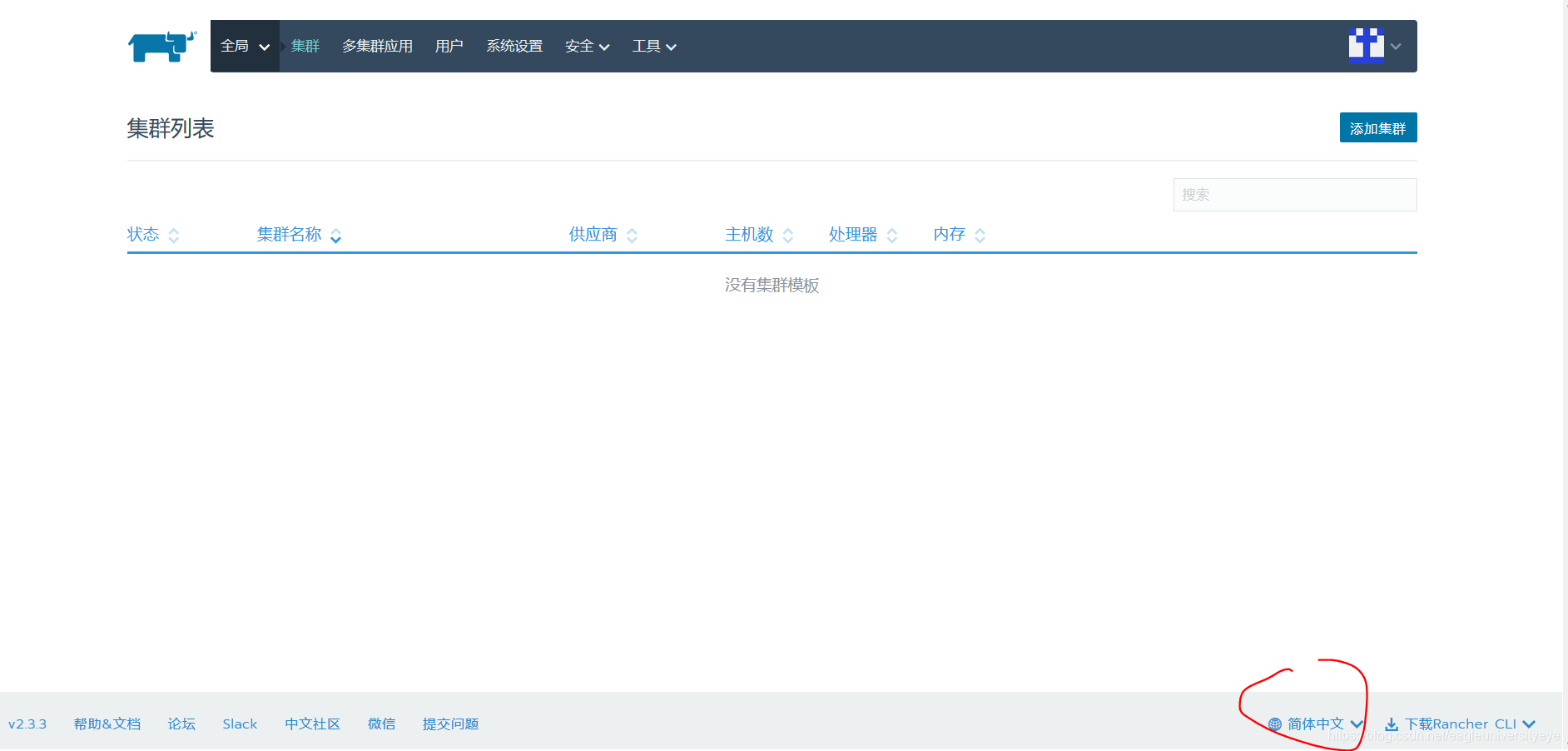Screen dimensions: 1568x751
Task: Open the 帮助&文档 footer link
Action: [107, 724]
